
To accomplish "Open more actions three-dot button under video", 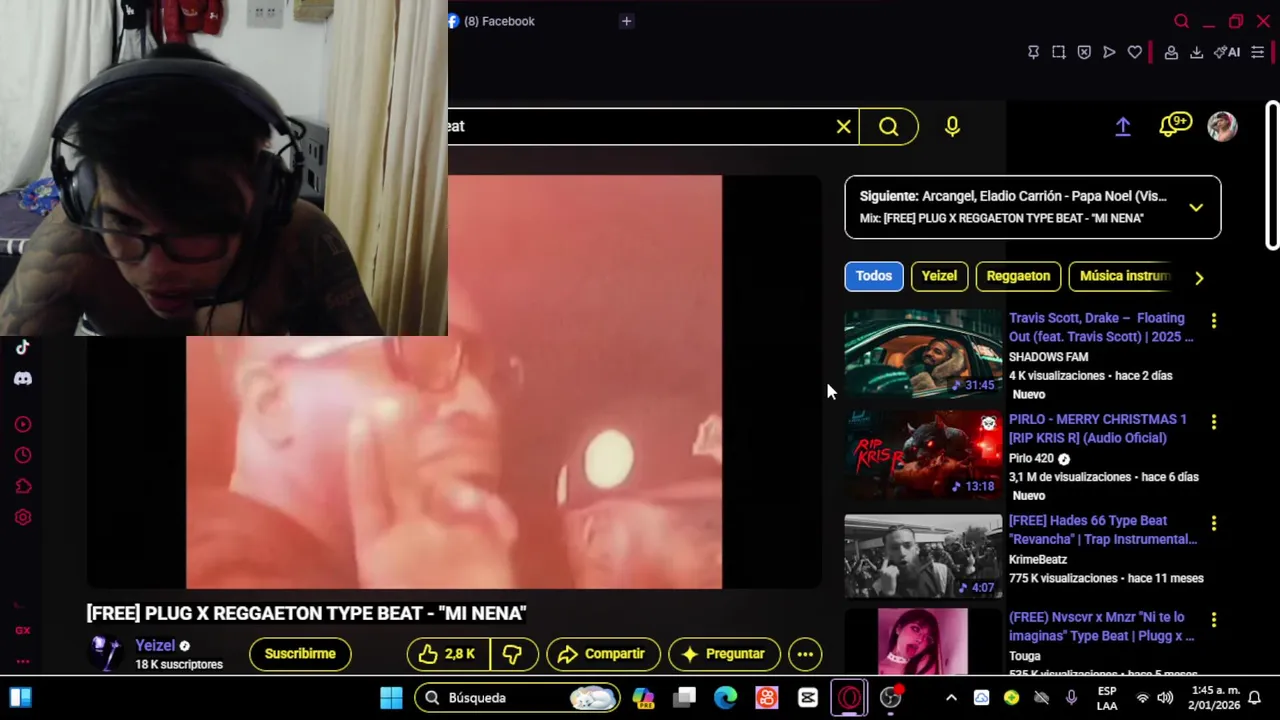I will [805, 654].
